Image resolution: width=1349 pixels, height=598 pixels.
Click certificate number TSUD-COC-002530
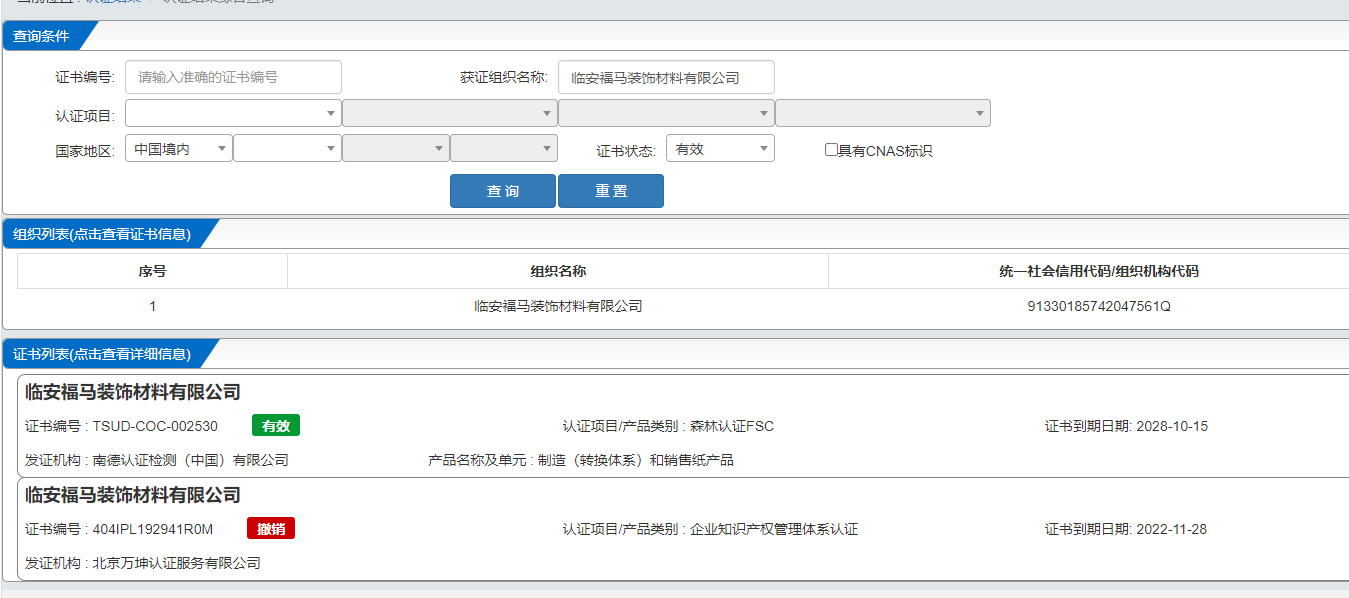point(155,426)
